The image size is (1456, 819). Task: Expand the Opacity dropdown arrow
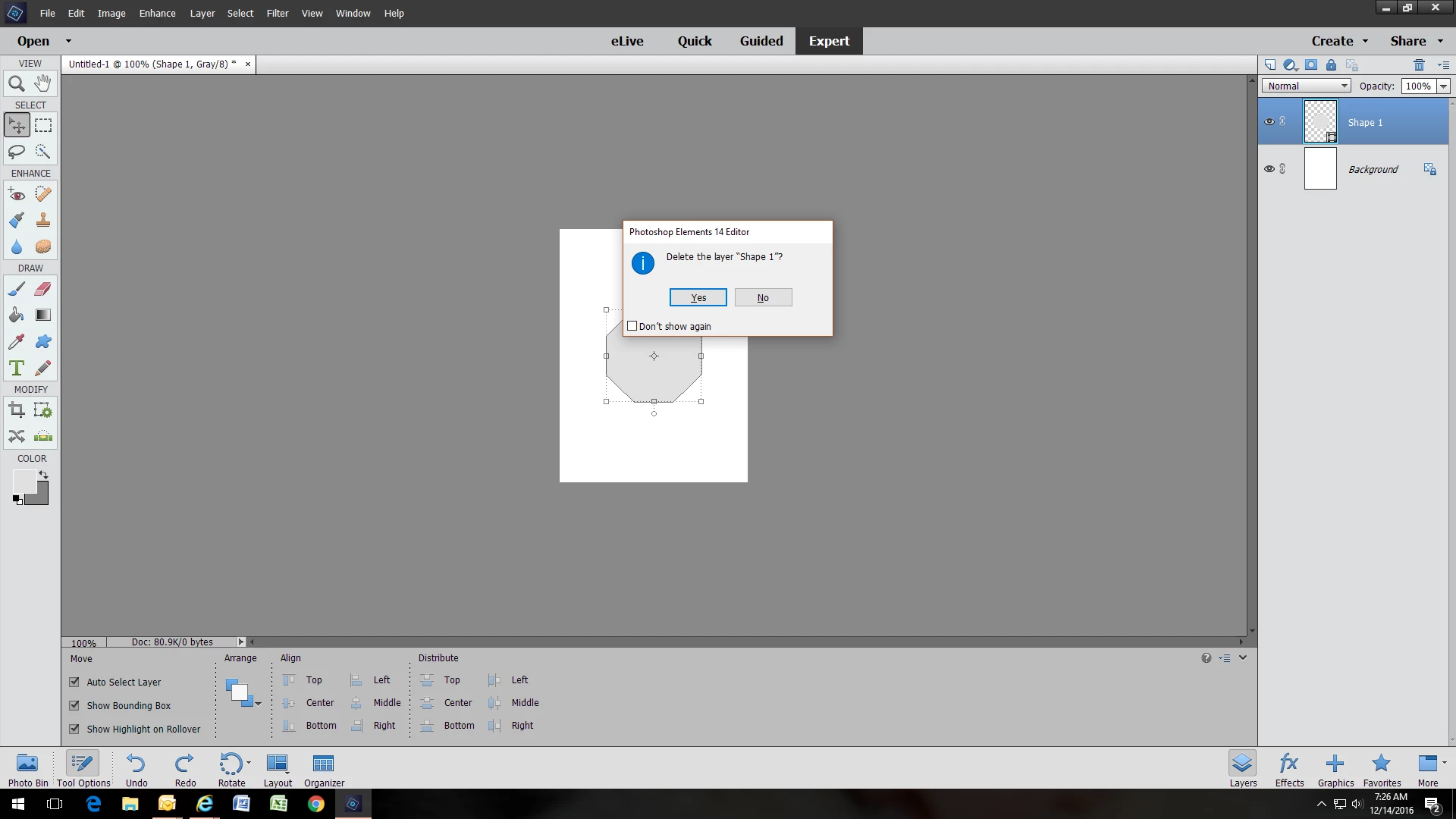(1443, 86)
